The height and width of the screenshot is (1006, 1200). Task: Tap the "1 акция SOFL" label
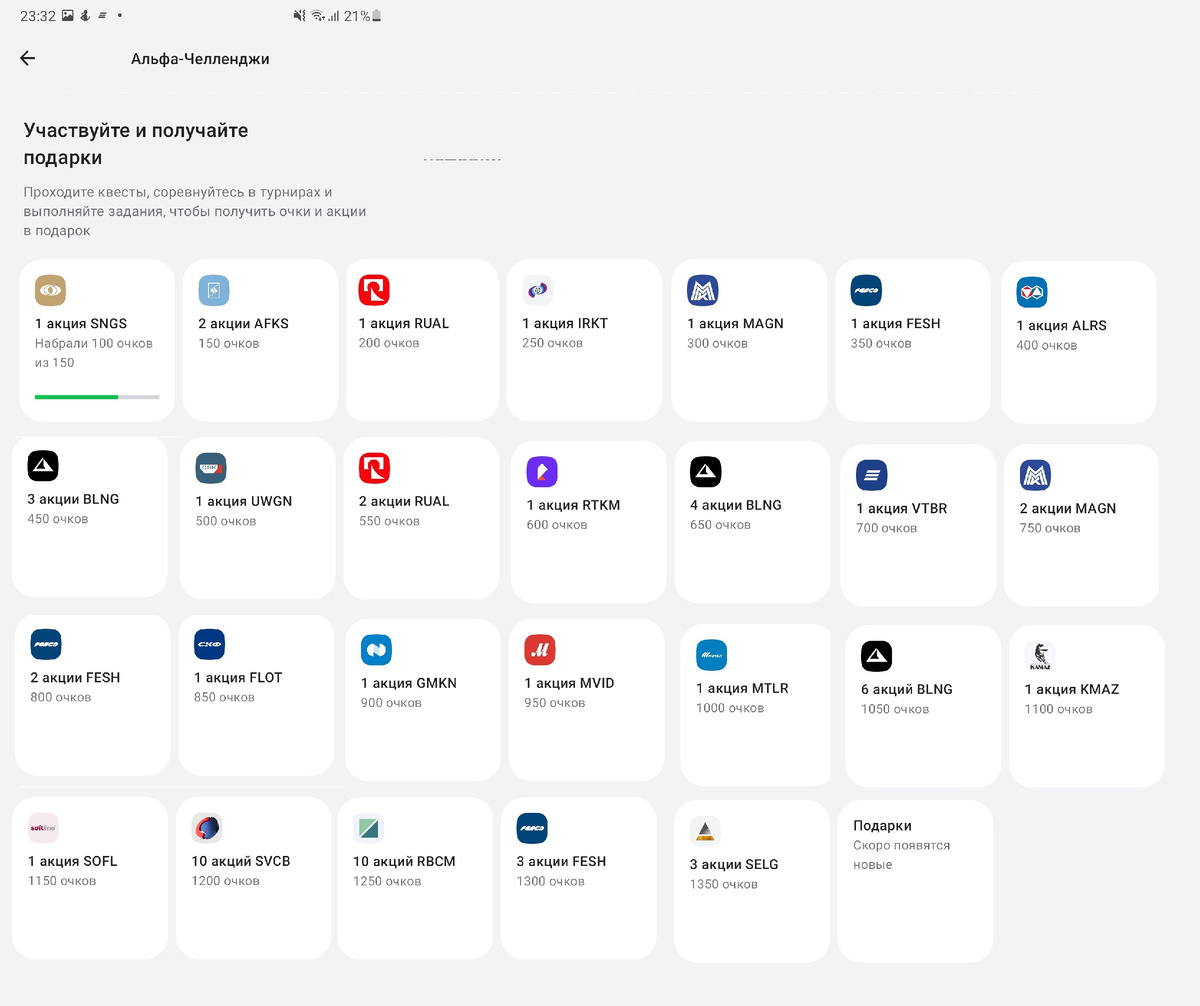point(73,861)
